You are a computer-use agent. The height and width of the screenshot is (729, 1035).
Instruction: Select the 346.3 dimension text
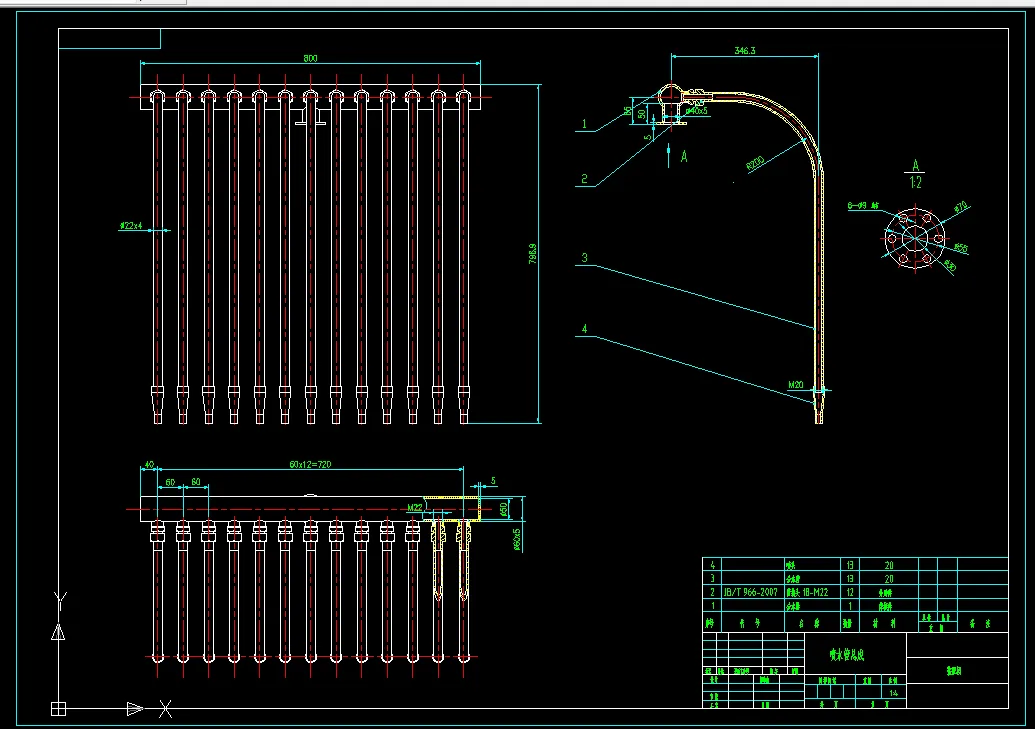coord(744,49)
